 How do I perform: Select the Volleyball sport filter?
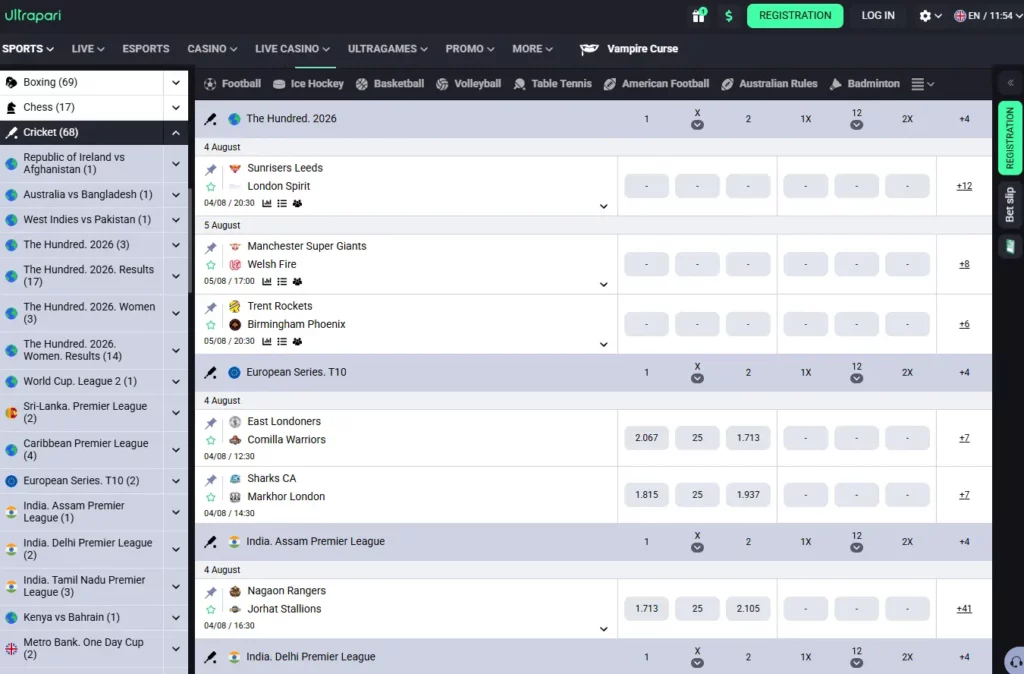pyautogui.click(x=468, y=84)
